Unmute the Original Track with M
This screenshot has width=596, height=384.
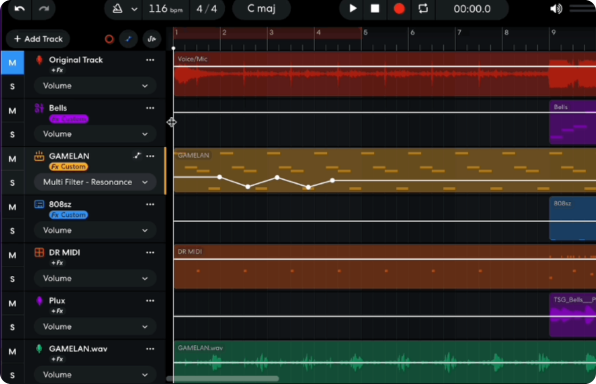(x=13, y=63)
